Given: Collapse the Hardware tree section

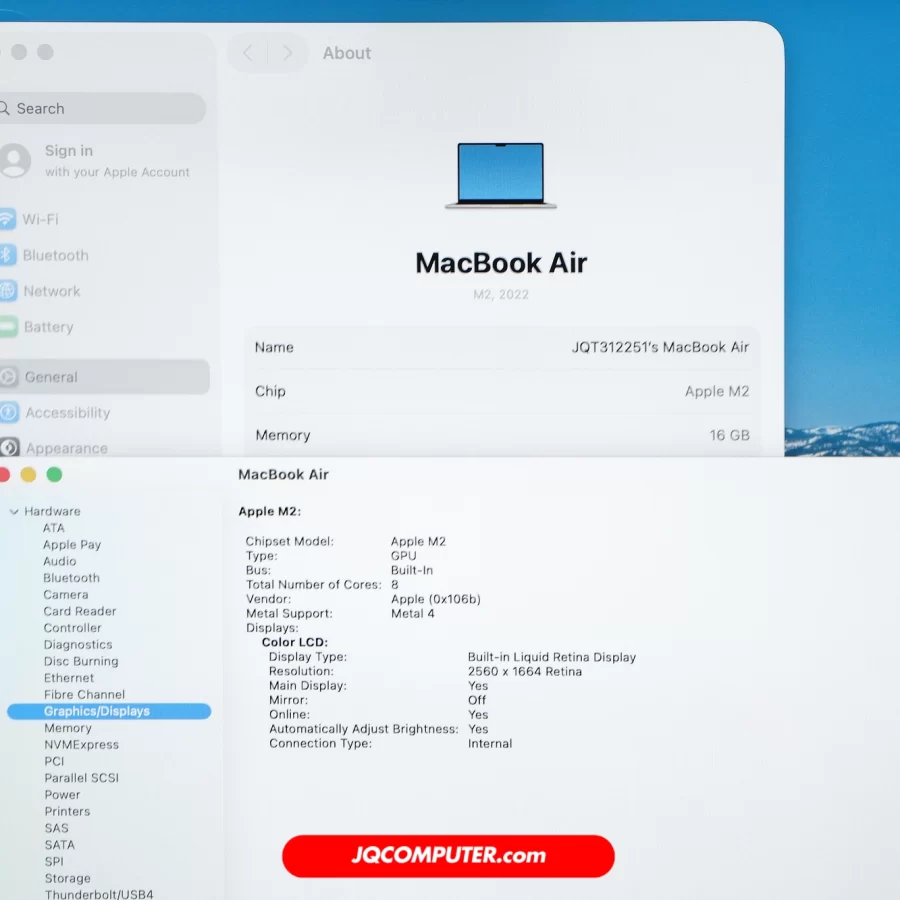Looking at the screenshot, I should click(14, 511).
